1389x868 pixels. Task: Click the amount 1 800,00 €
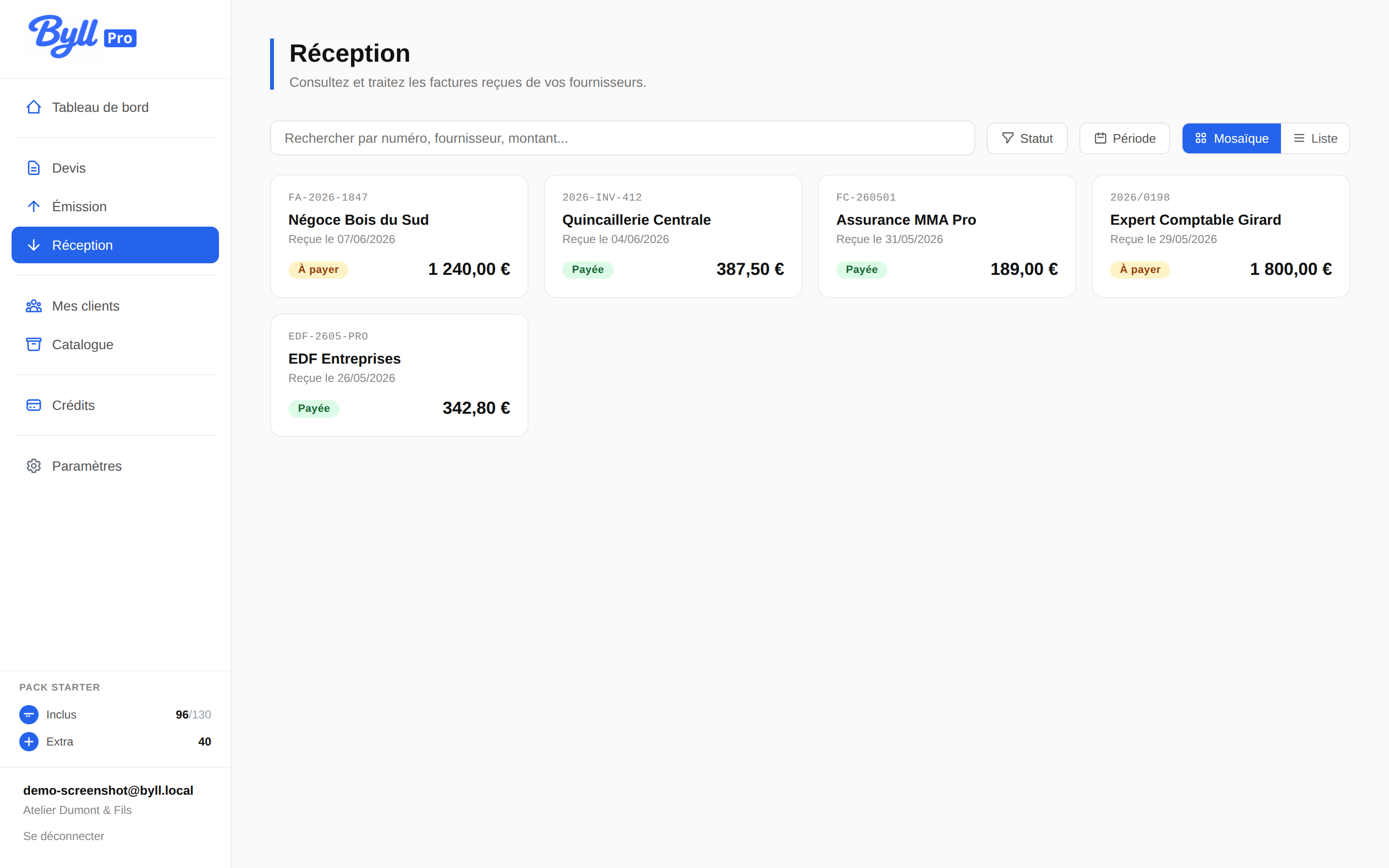pyautogui.click(x=1290, y=269)
